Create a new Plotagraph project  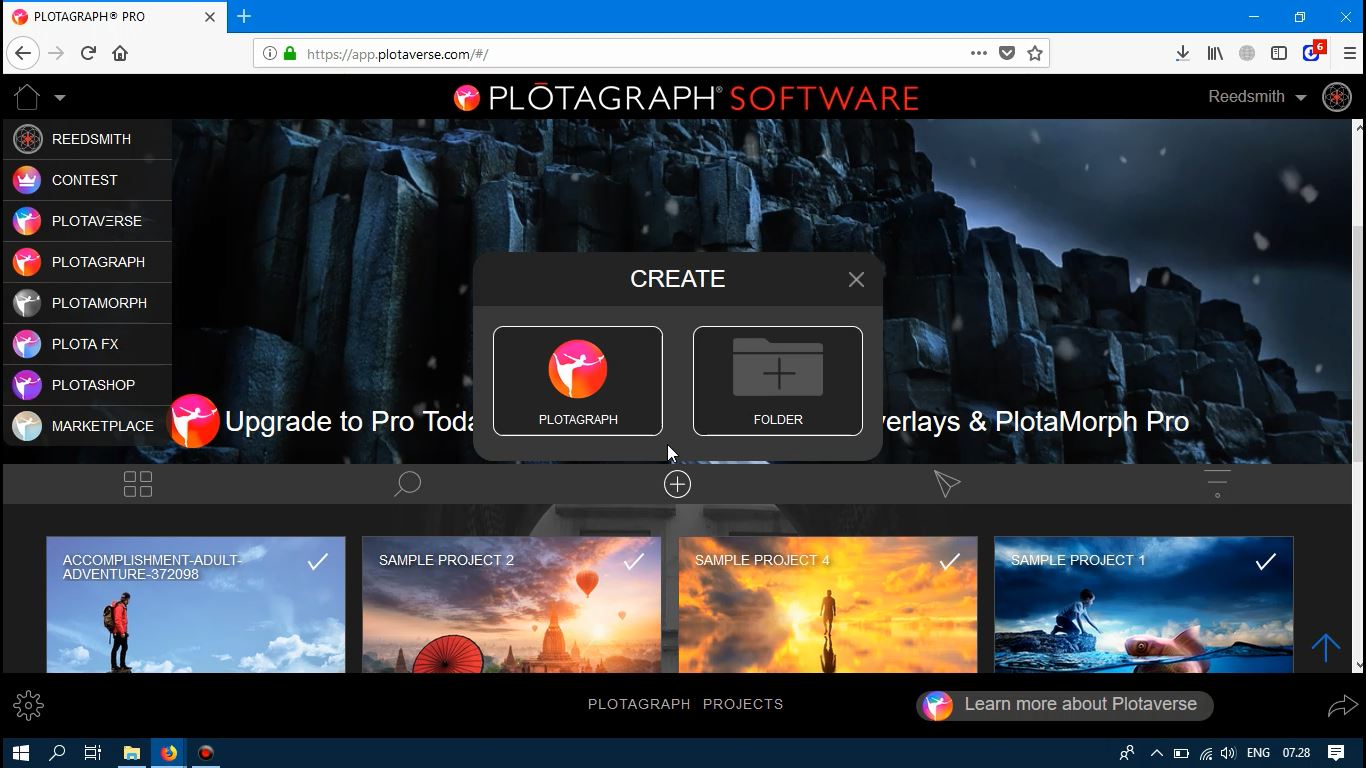point(578,381)
